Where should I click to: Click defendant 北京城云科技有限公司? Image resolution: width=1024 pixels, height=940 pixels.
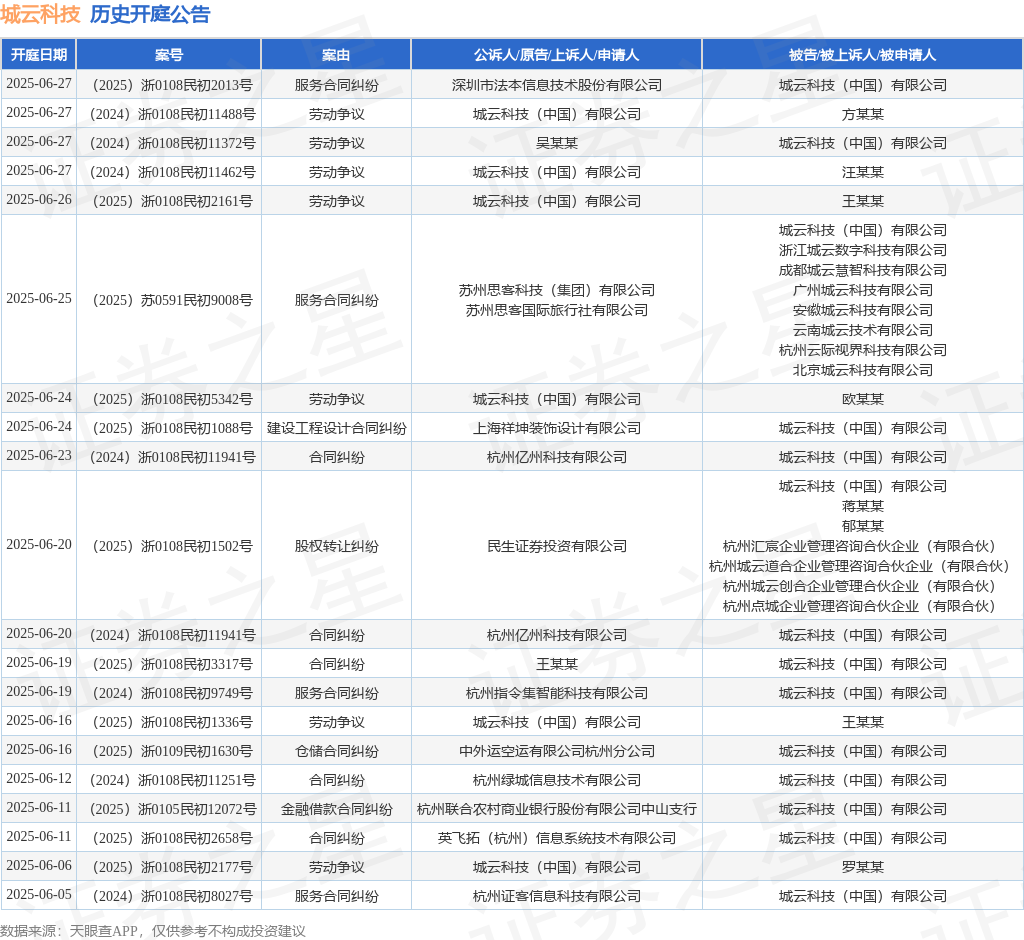click(862, 370)
